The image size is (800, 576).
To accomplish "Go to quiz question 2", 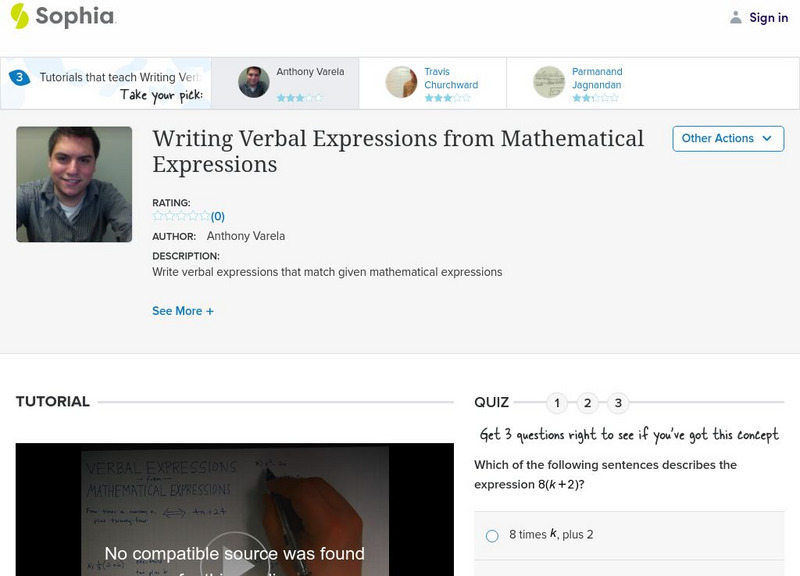I will 588,403.
